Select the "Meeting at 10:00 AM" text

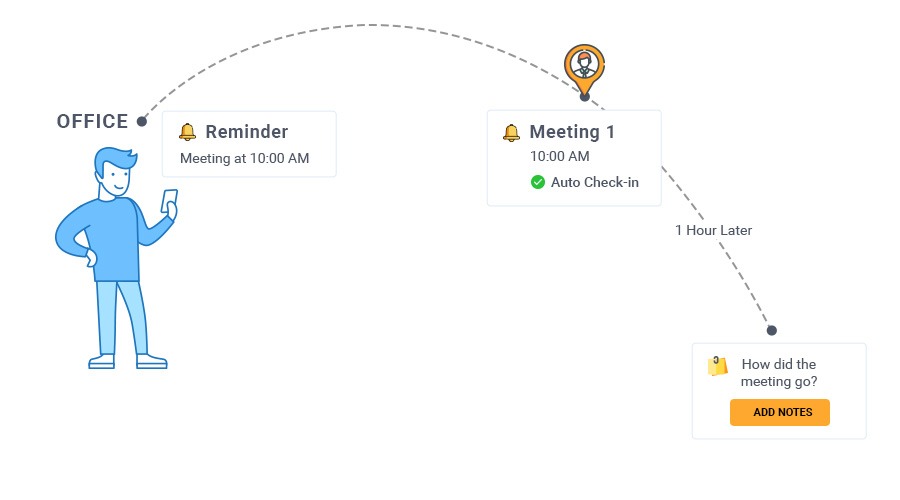(x=245, y=158)
